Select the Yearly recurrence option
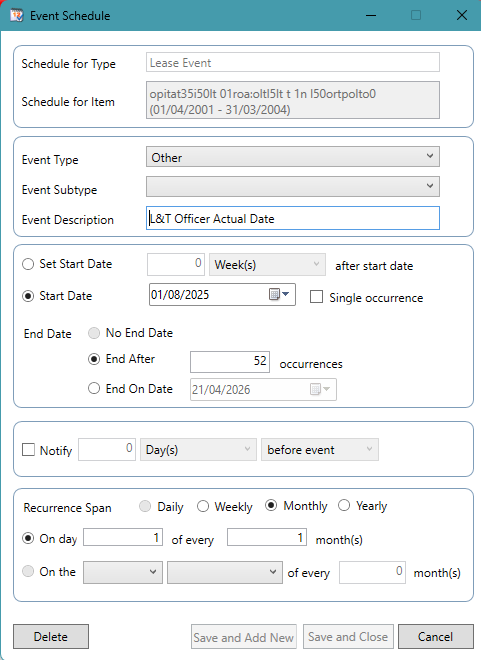 [344, 505]
